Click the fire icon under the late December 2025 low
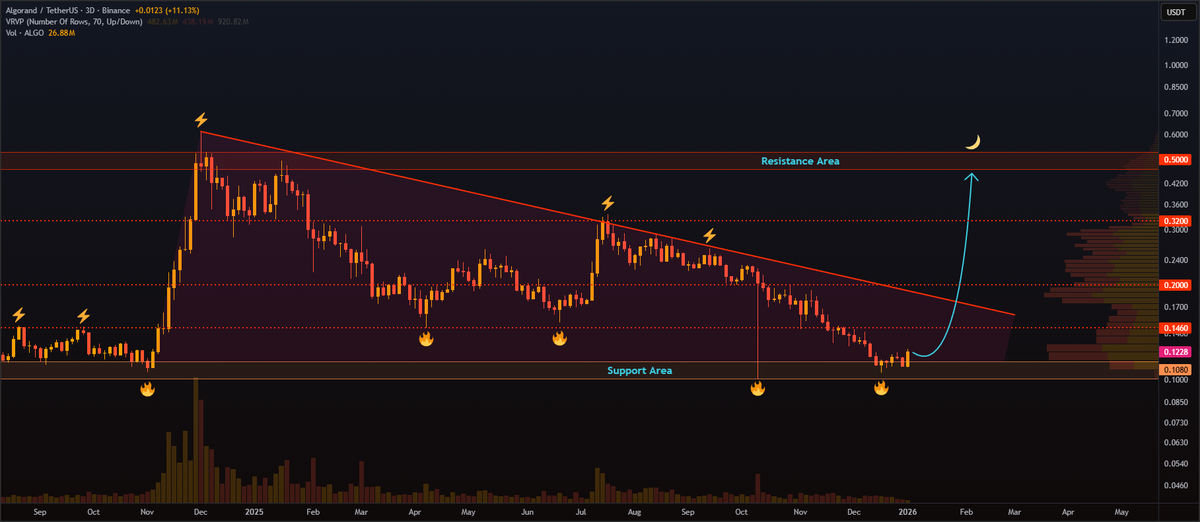The image size is (1200, 522). pyautogui.click(x=881, y=388)
